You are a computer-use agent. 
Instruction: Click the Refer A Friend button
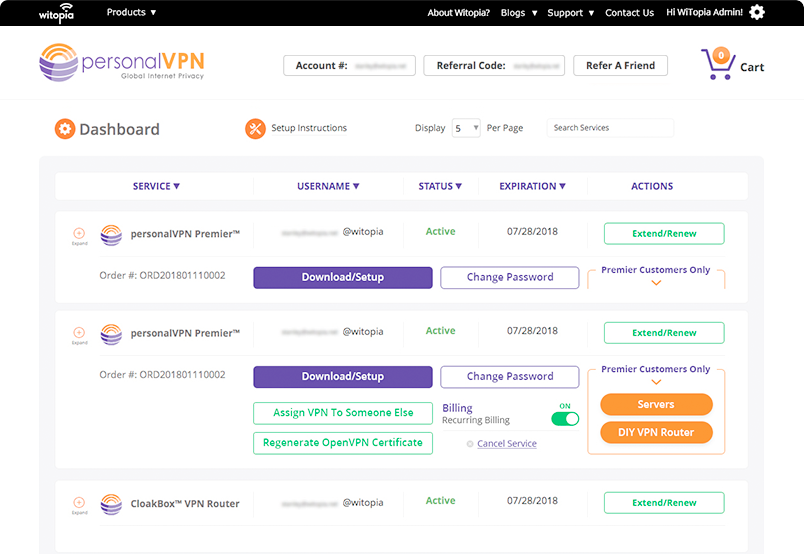[620, 66]
